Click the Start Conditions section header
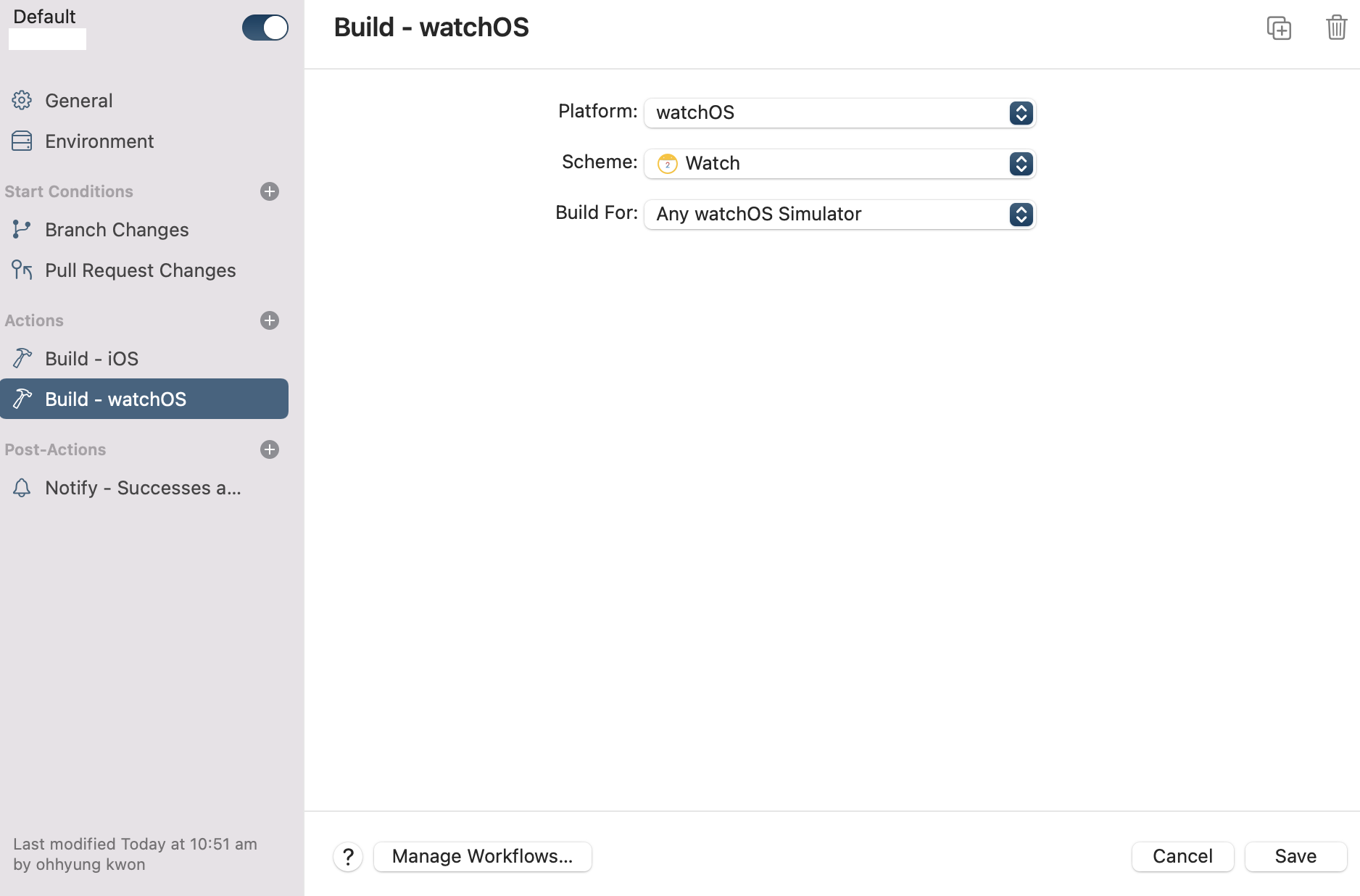Screen dimensions: 1360x896 (69, 191)
